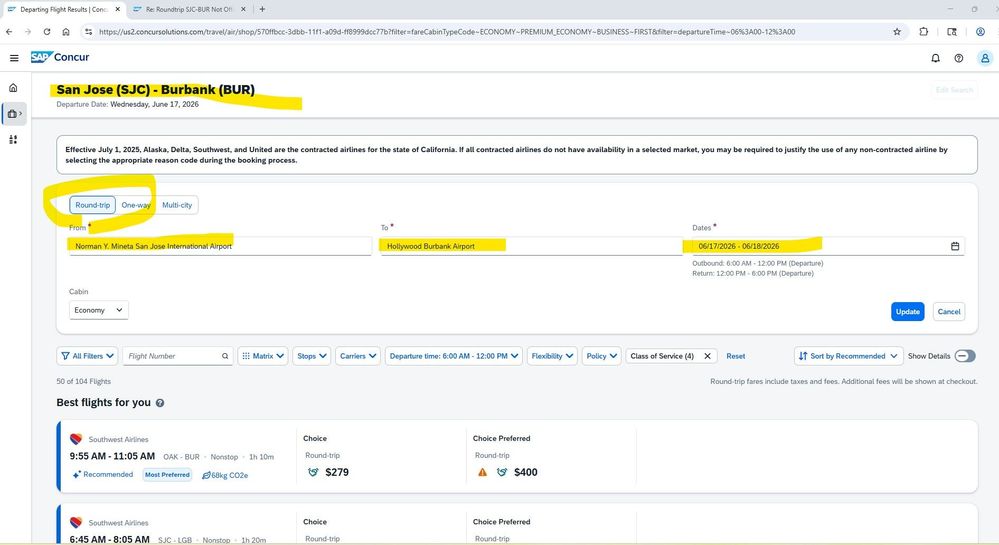Remove the Class of Service filter with X
The width and height of the screenshot is (999, 545).
(707, 356)
